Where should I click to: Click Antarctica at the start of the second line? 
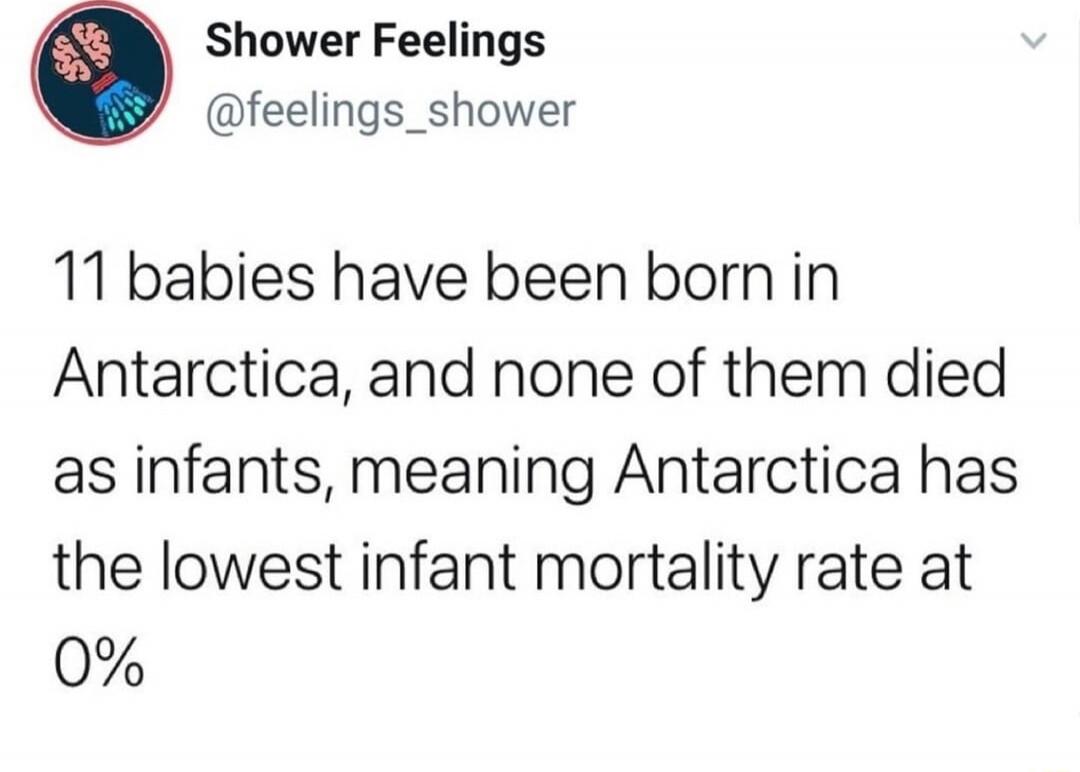point(202,375)
